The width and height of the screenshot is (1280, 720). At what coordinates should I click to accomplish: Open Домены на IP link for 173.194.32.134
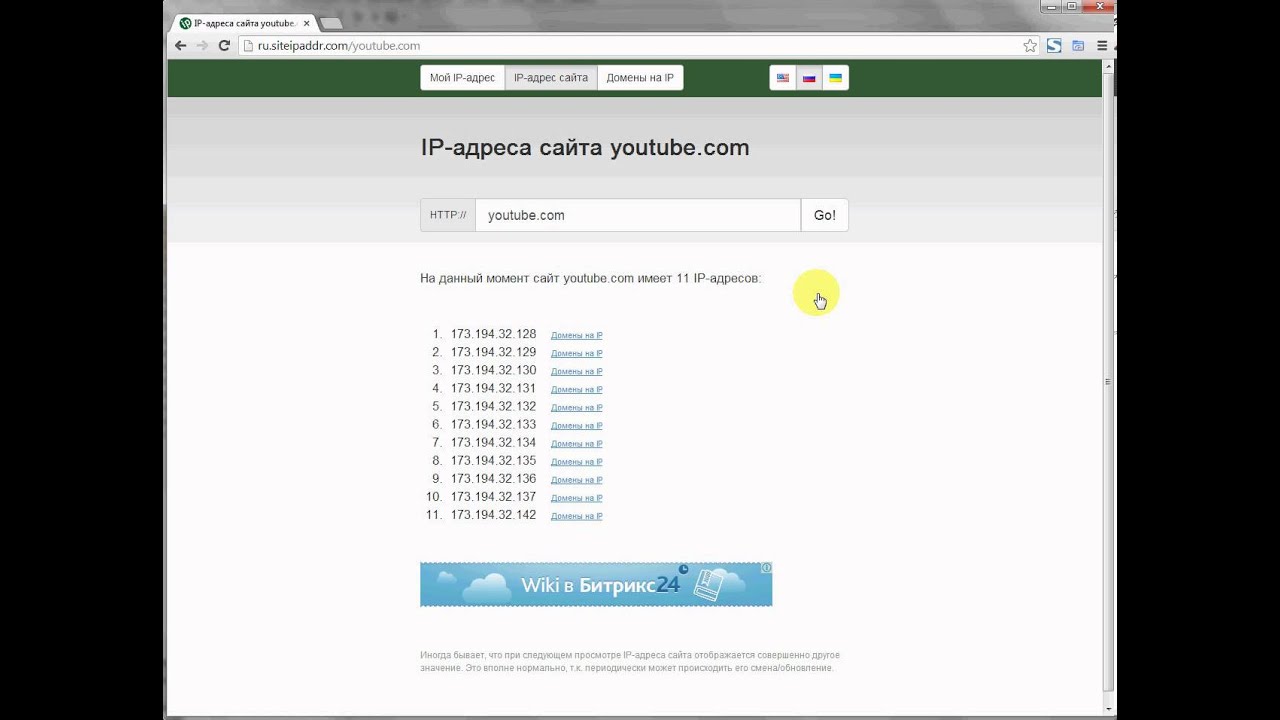click(x=577, y=444)
